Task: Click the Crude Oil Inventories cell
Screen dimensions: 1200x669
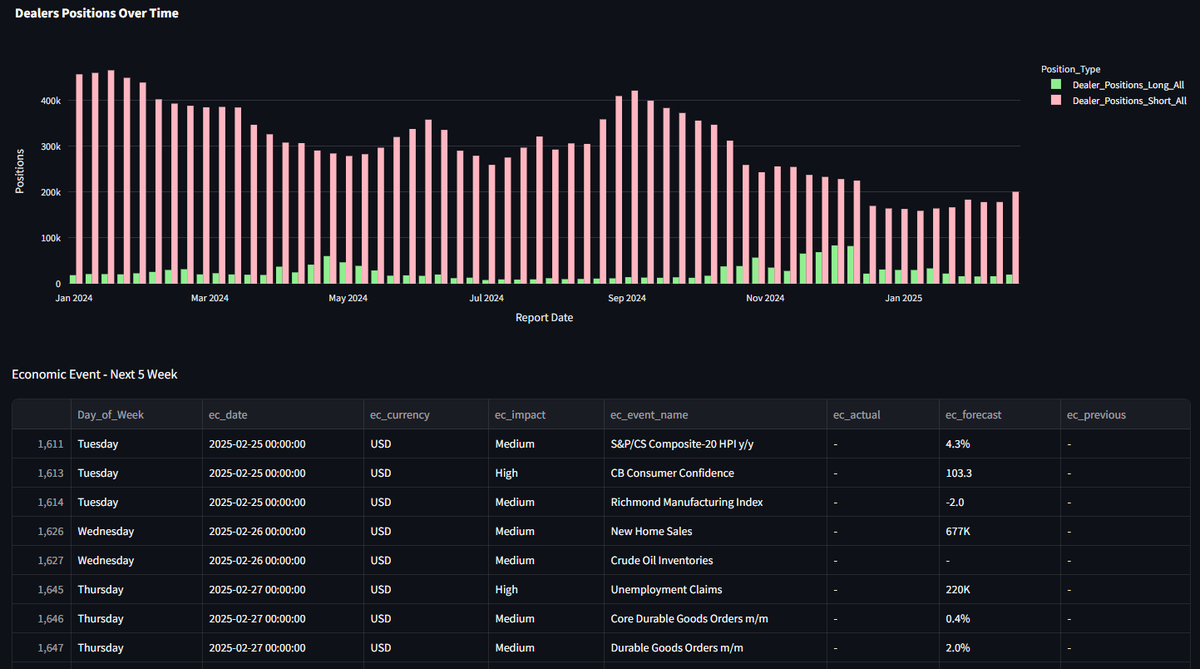Action: [714, 560]
